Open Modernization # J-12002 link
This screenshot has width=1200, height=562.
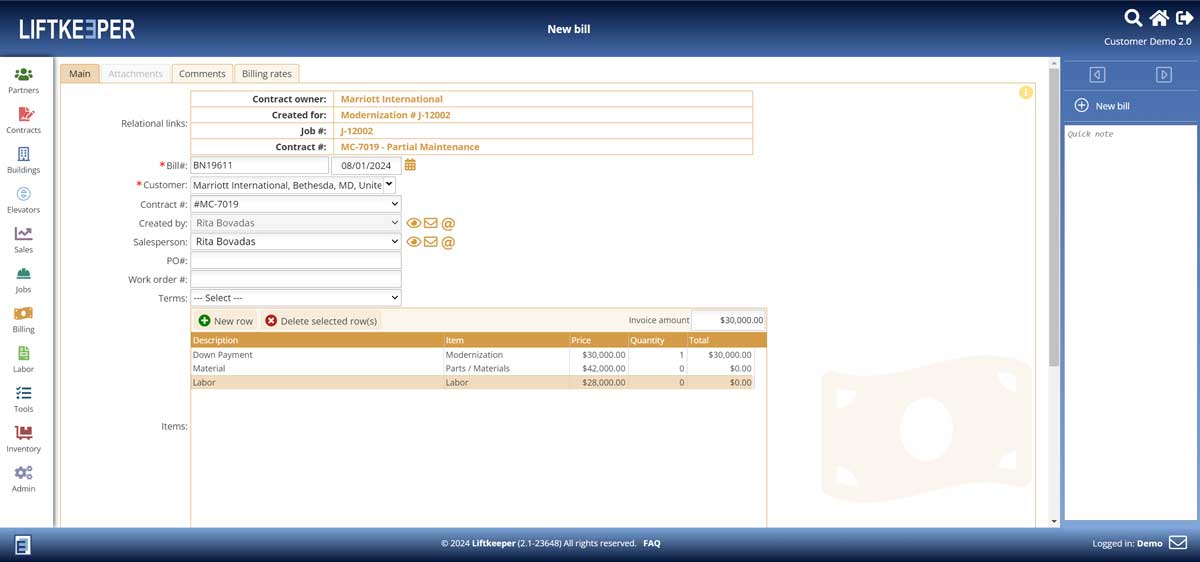(395, 115)
